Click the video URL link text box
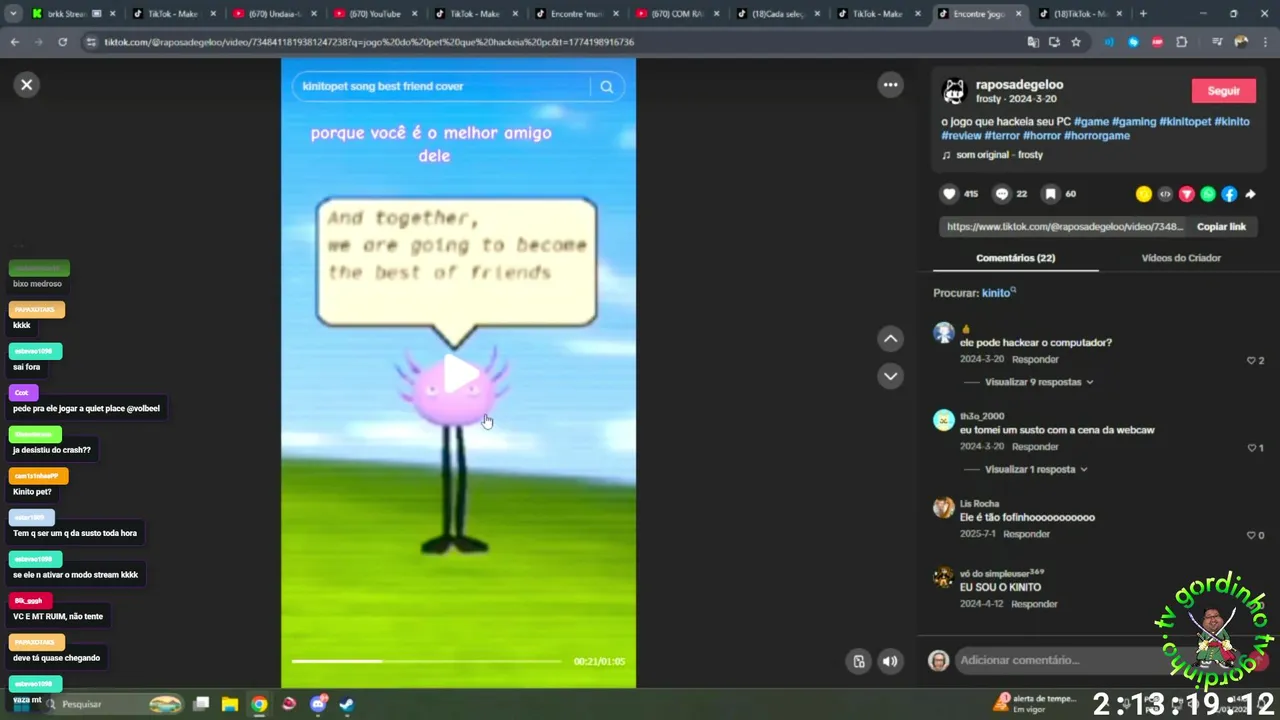The image size is (1280, 720). (1064, 227)
